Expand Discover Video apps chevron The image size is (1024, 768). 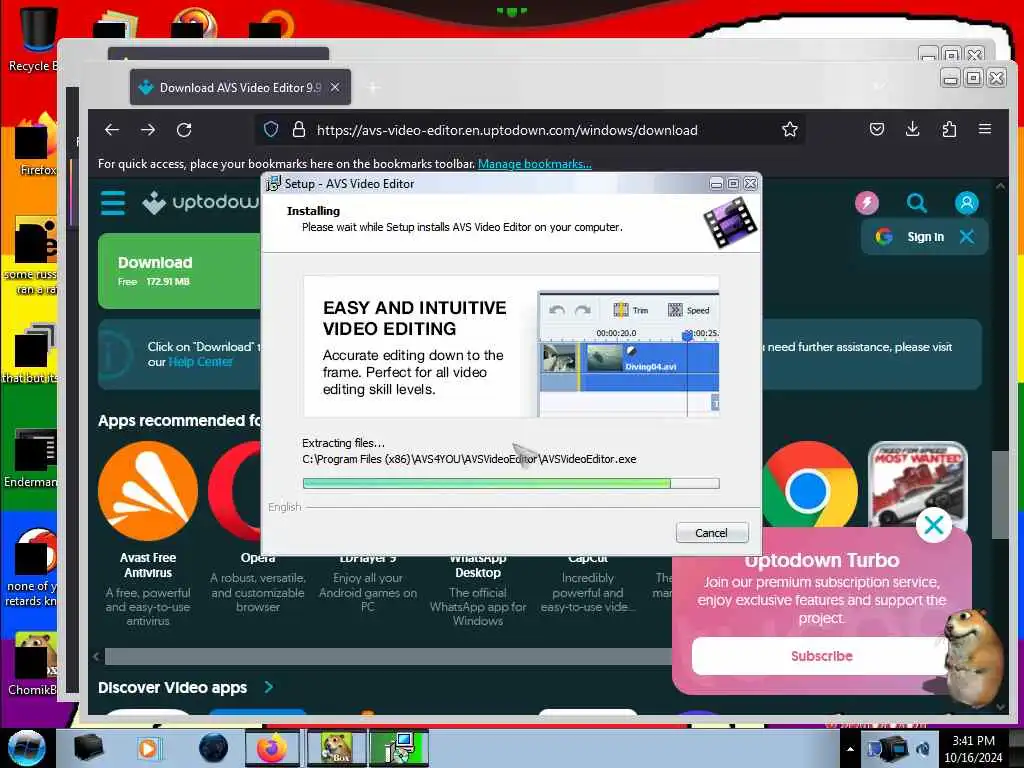[x=268, y=687]
